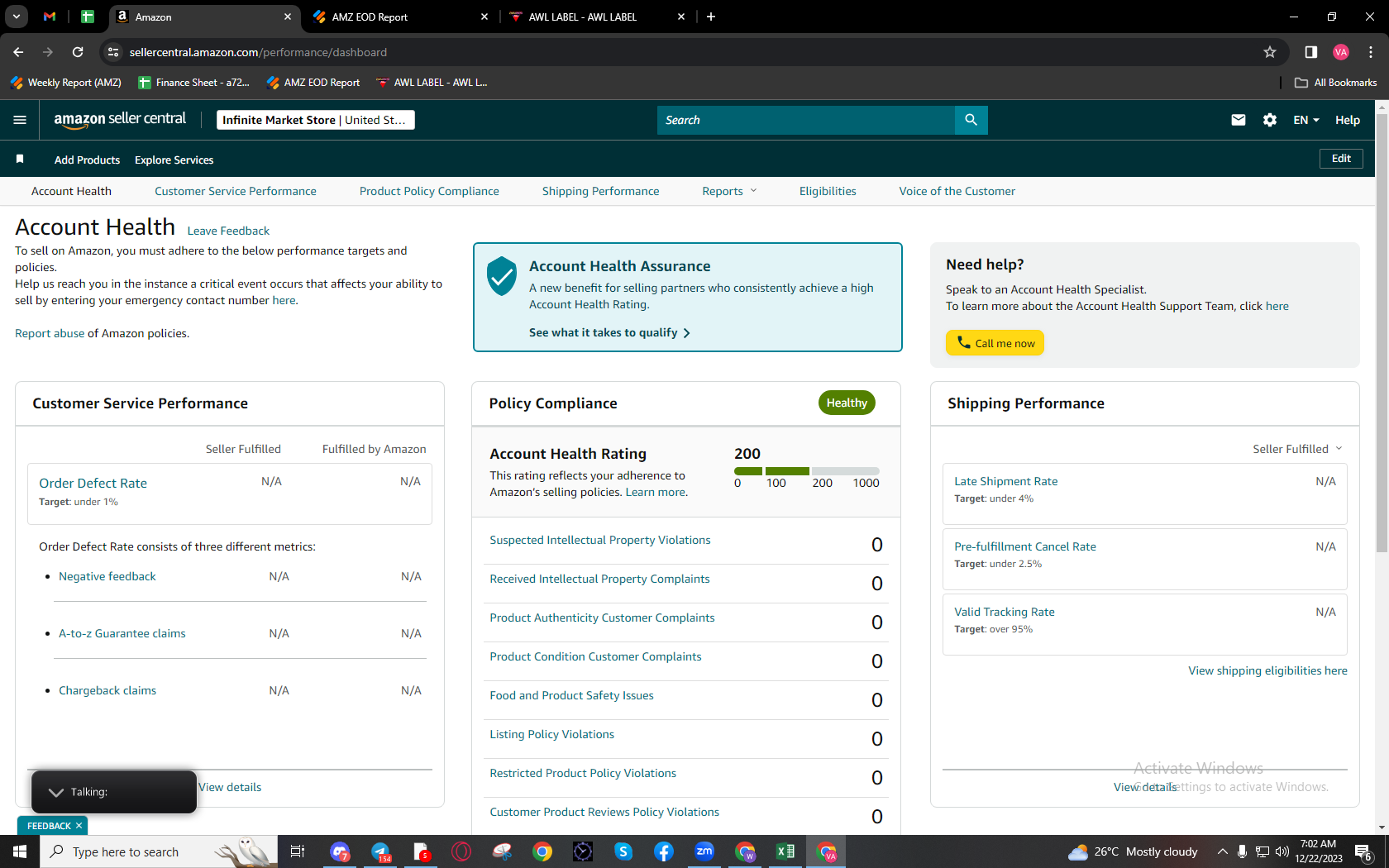Click the search magnifier button

click(x=971, y=120)
